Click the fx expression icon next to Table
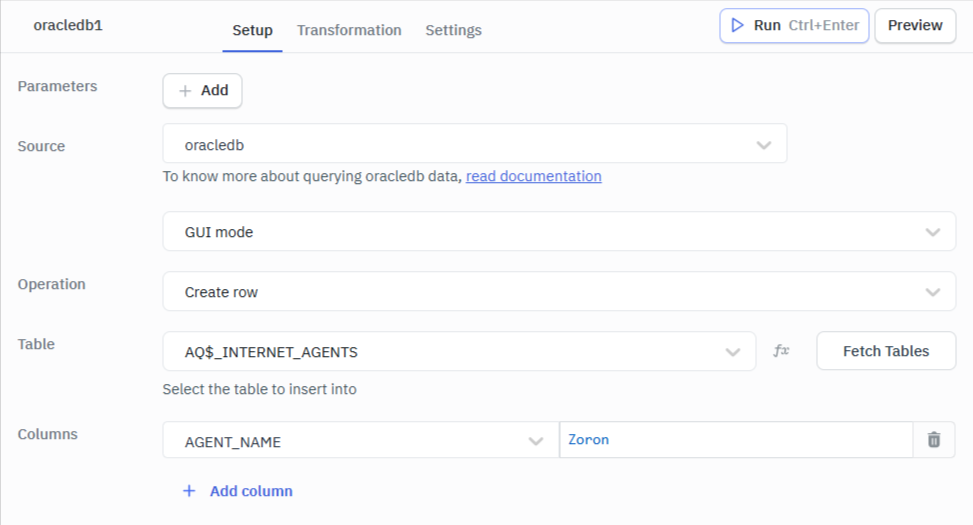Image resolution: width=973 pixels, height=525 pixels. [x=781, y=351]
